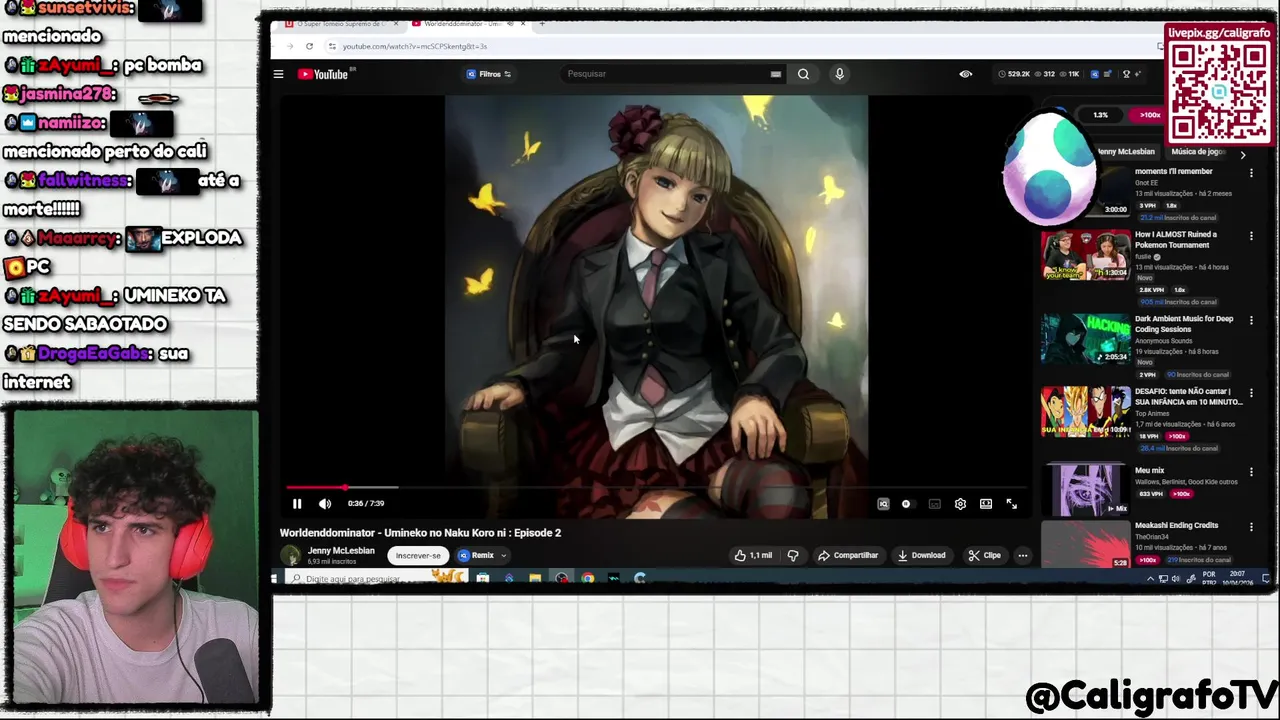
Task: Open the 529.2K stats pill in header
Action: click(1014, 74)
